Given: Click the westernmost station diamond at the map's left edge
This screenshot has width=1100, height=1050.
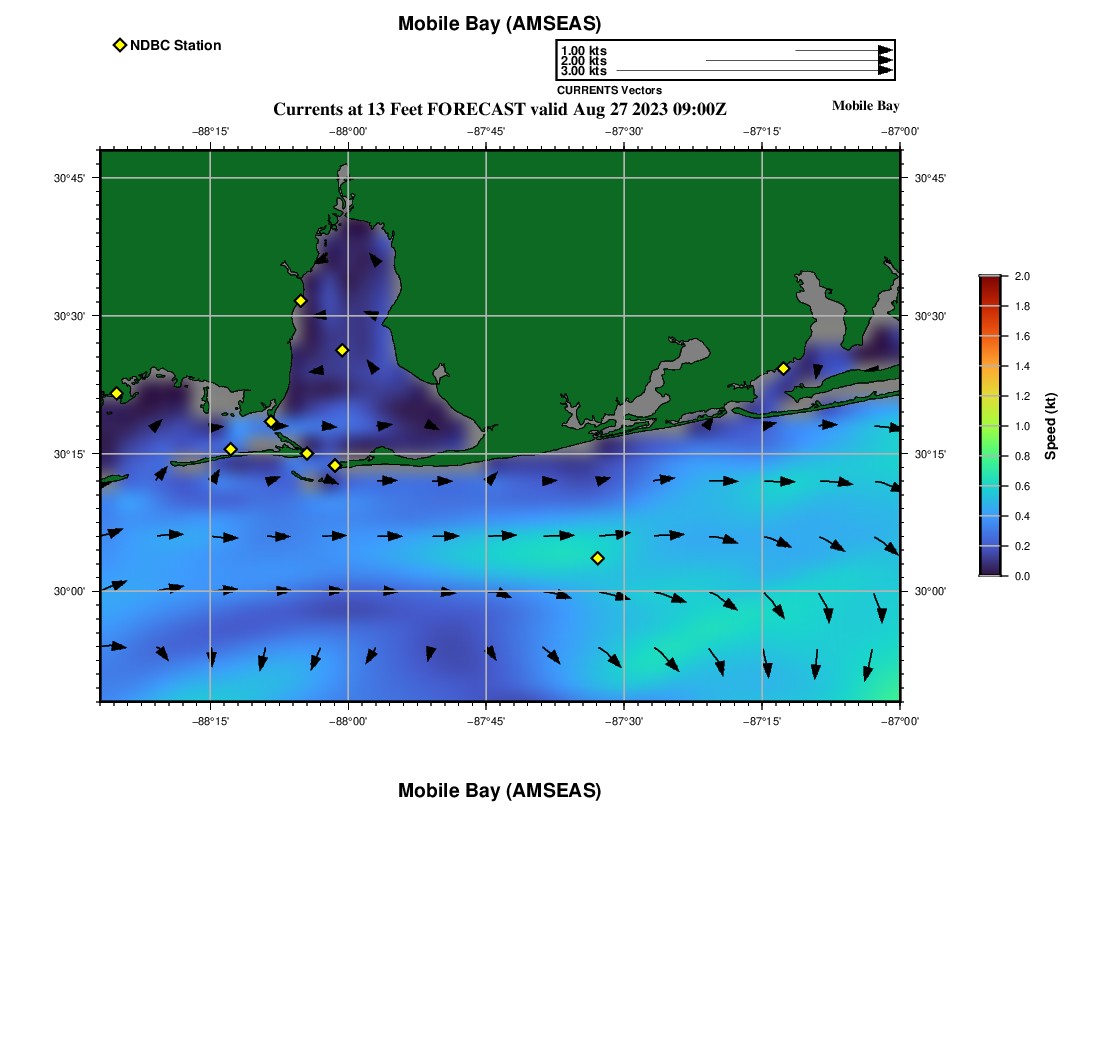Looking at the screenshot, I should pos(116,393).
